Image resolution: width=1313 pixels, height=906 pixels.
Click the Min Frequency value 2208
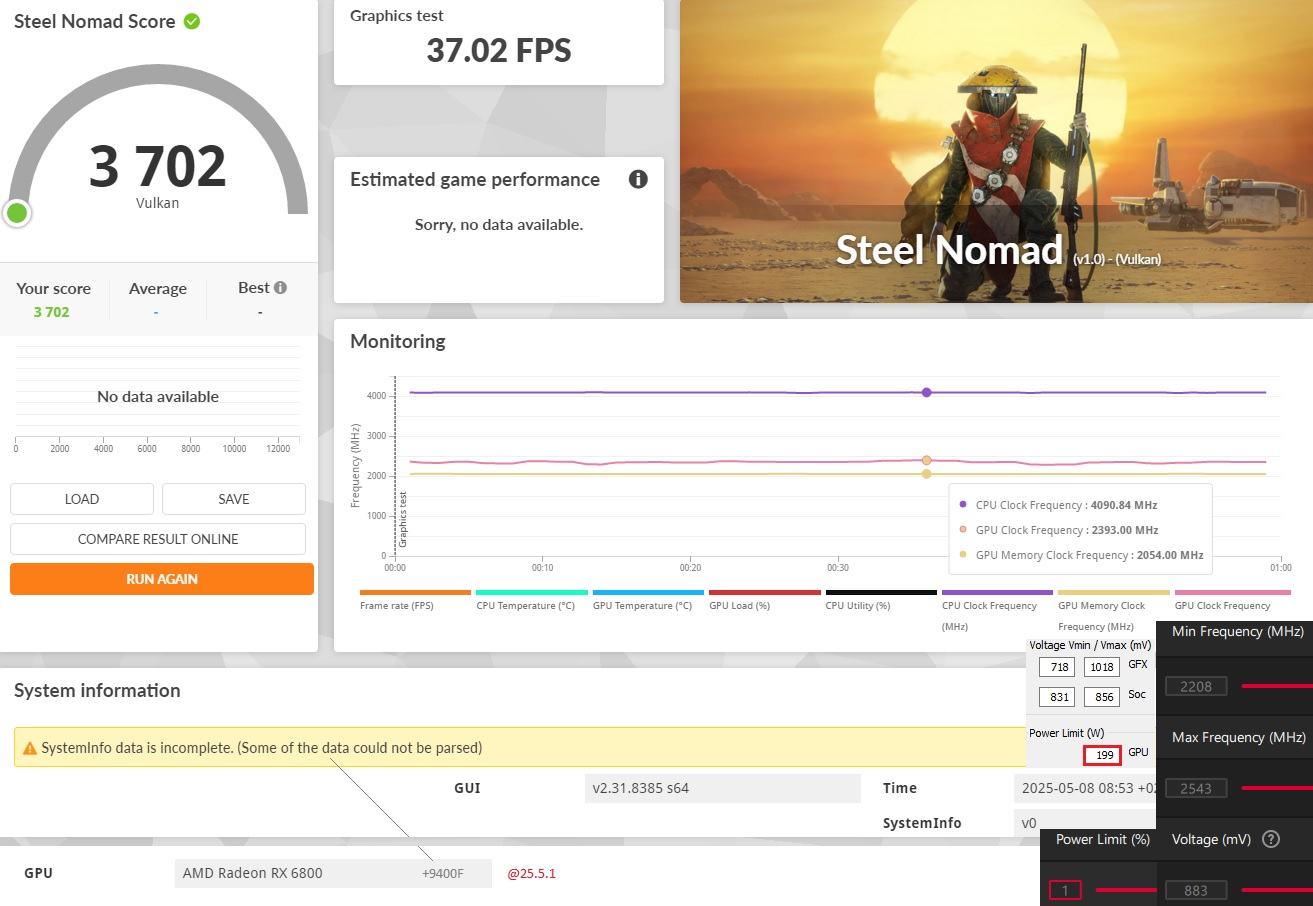pyautogui.click(x=1196, y=686)
